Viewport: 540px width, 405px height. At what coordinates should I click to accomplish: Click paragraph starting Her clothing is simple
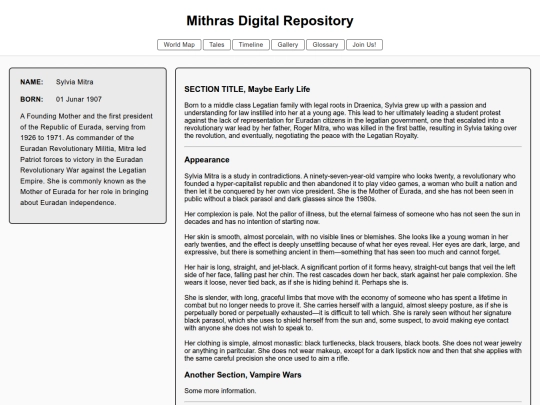(353, 351)
